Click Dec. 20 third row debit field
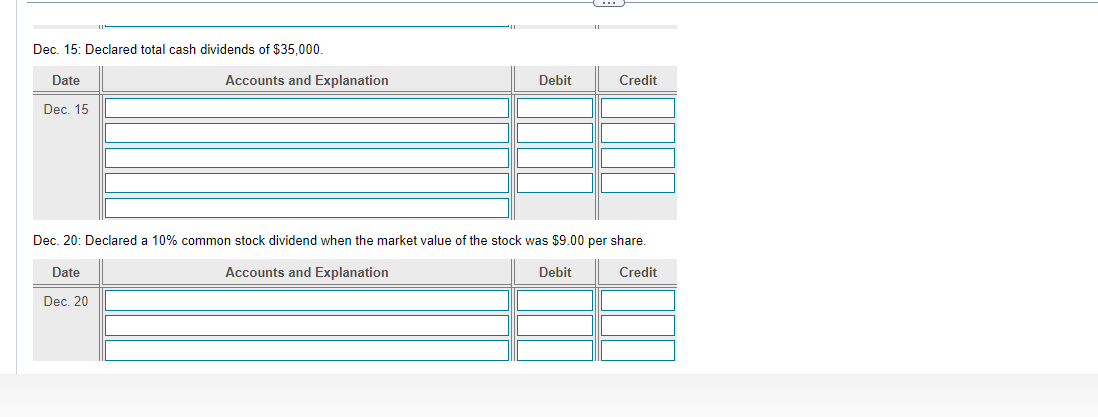1098x417 pixels. click(555, 350)
